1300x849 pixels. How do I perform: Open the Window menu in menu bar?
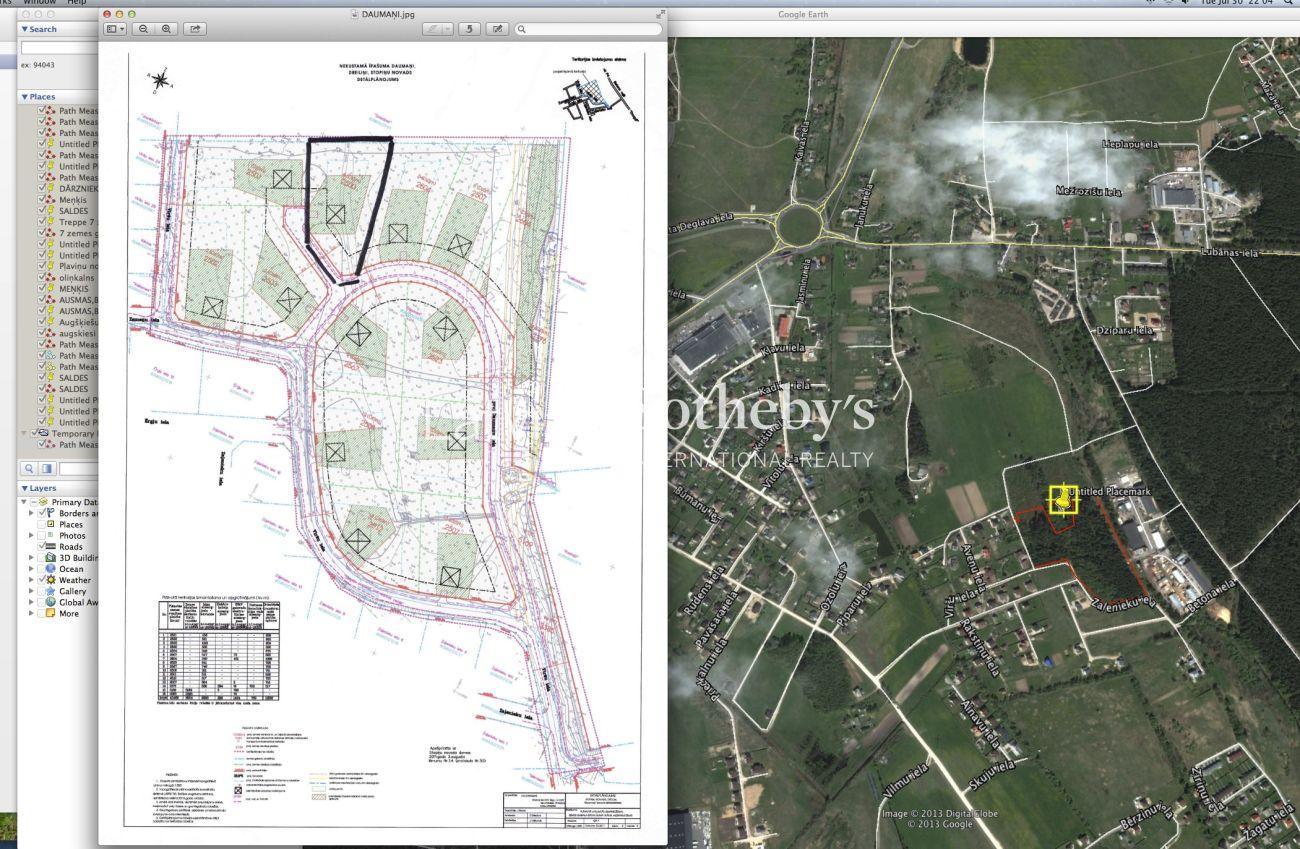tap(40, 3)
